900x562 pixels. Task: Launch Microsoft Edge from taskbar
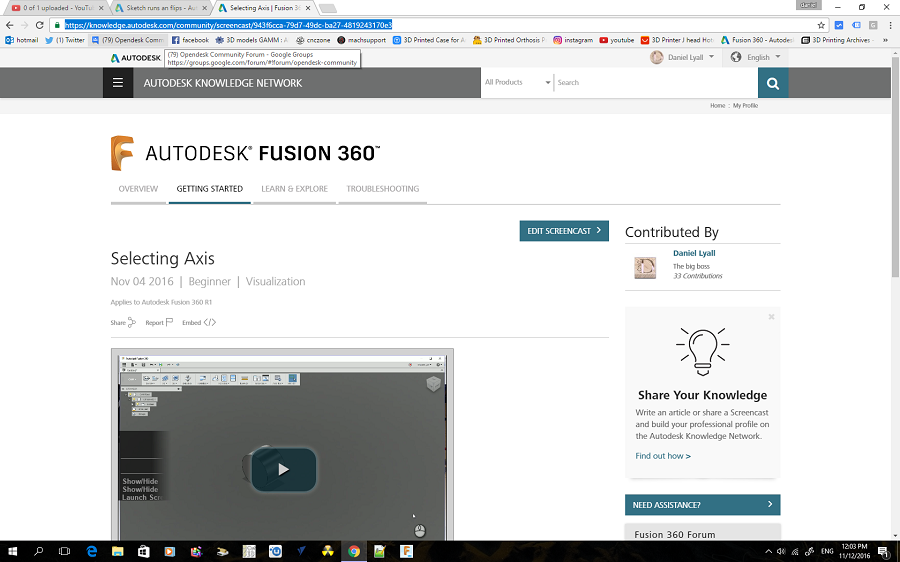click(x=91, y=552)
